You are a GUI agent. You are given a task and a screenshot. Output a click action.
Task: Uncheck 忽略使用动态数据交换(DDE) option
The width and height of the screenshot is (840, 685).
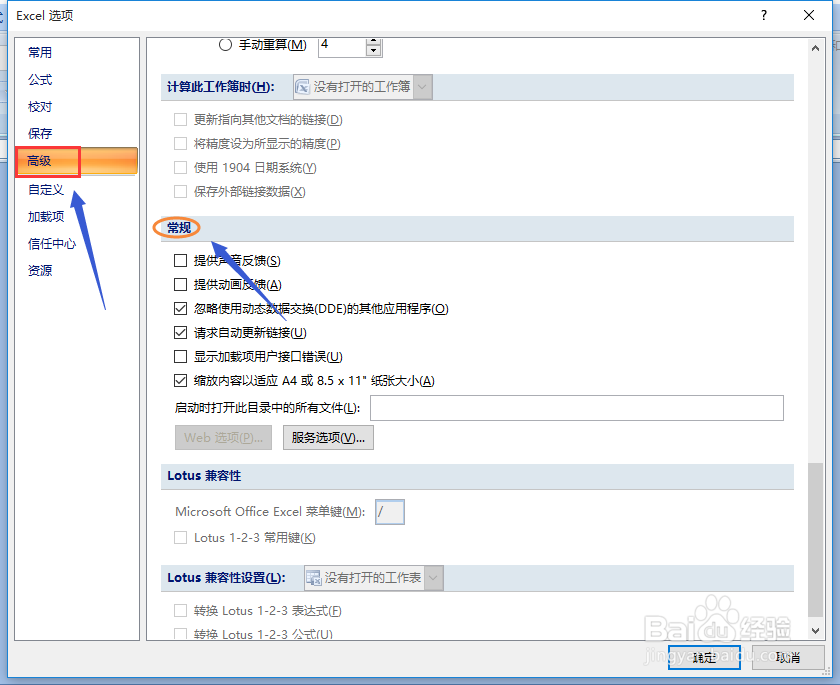[181, 308]
